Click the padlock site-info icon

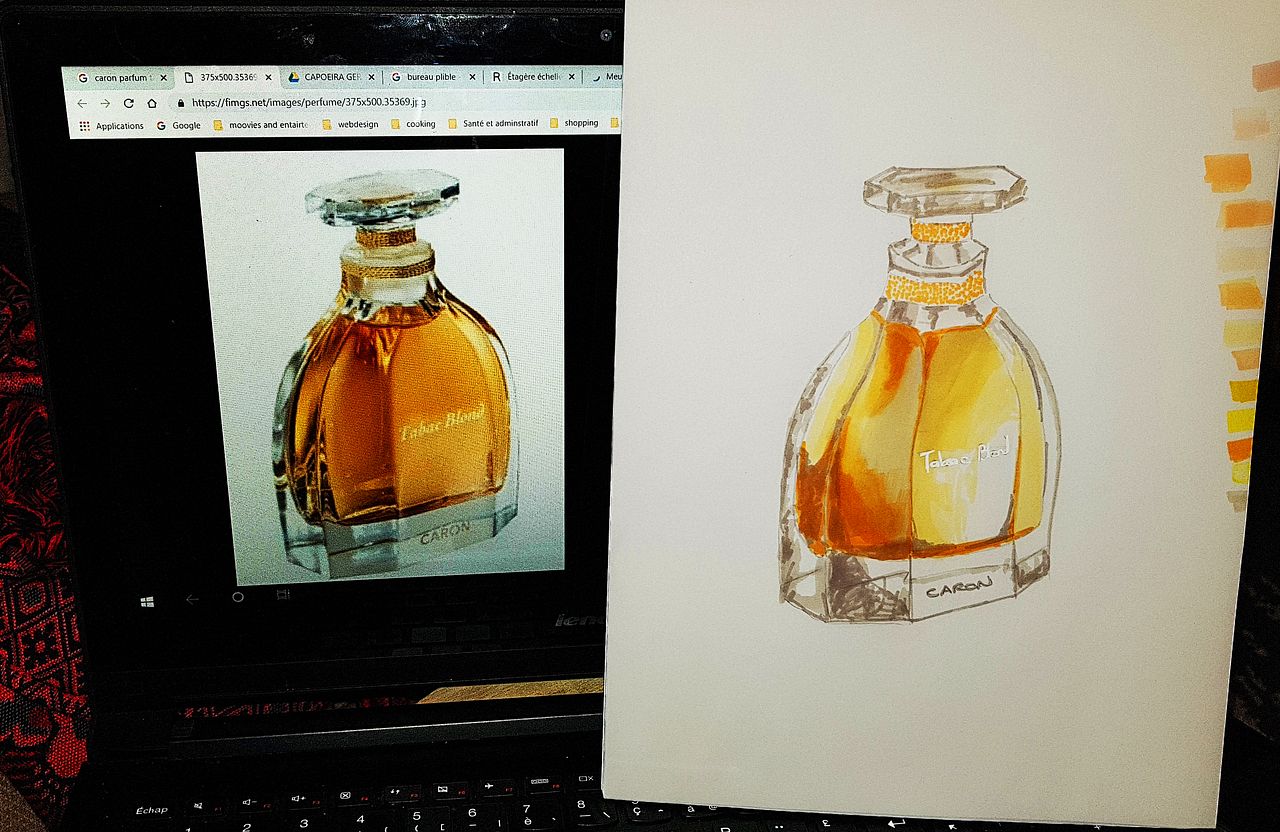pyautogui.click(x=180, y=102)
